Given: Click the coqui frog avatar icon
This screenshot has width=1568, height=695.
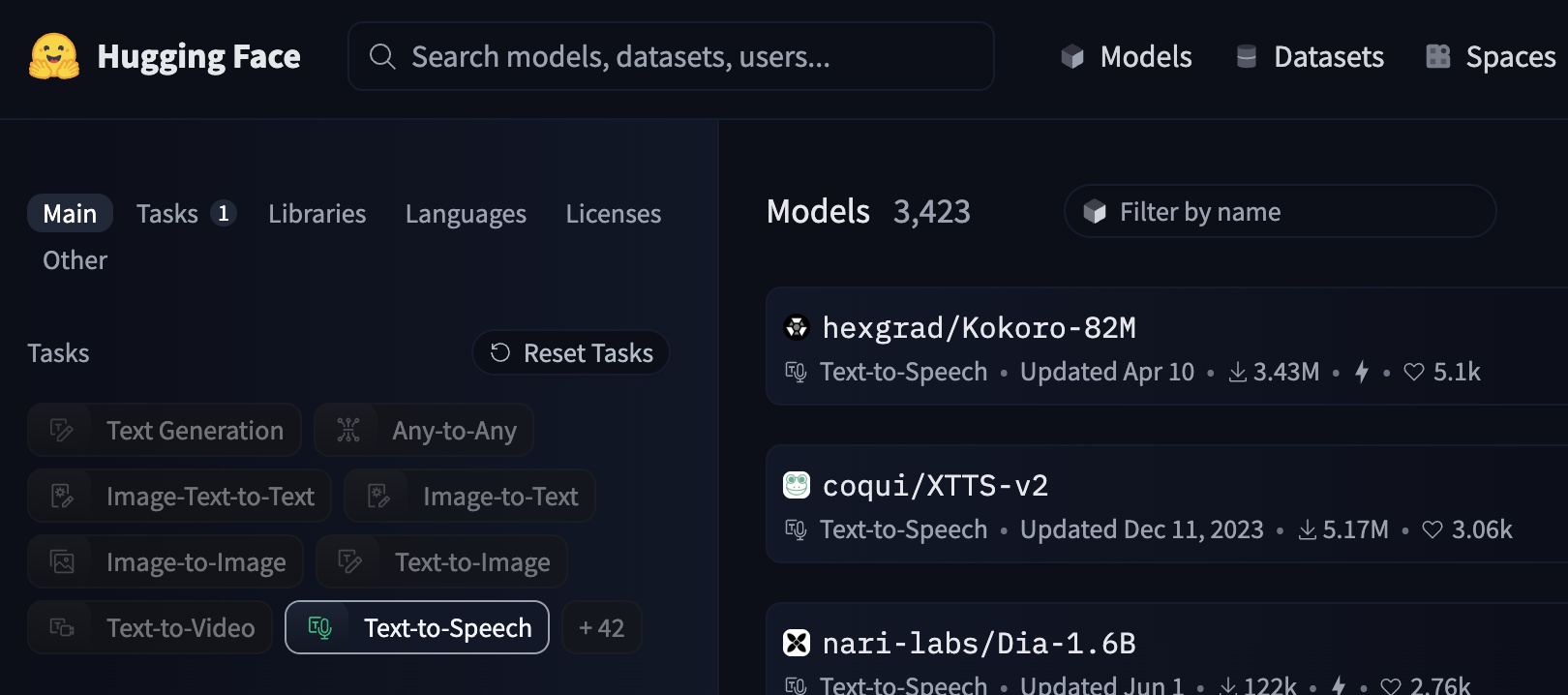Looking at the screenshot, I should 796,485.
